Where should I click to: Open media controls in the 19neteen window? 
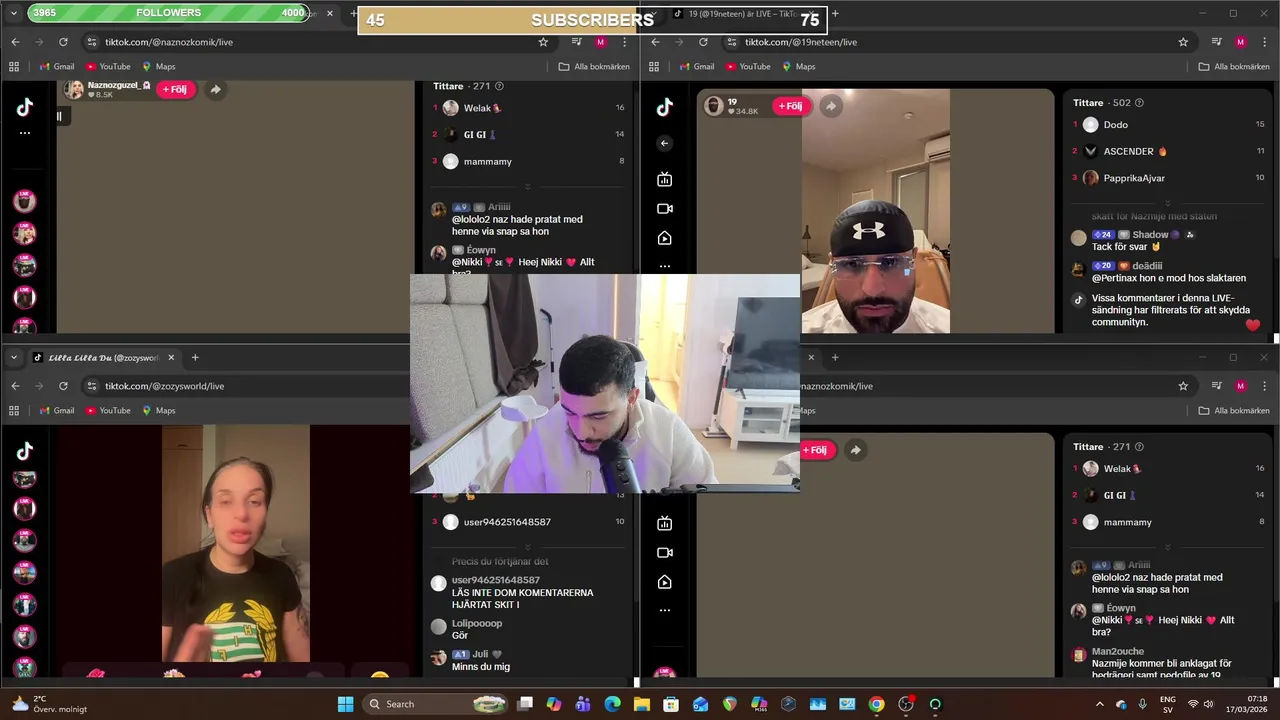[1217, 42]
